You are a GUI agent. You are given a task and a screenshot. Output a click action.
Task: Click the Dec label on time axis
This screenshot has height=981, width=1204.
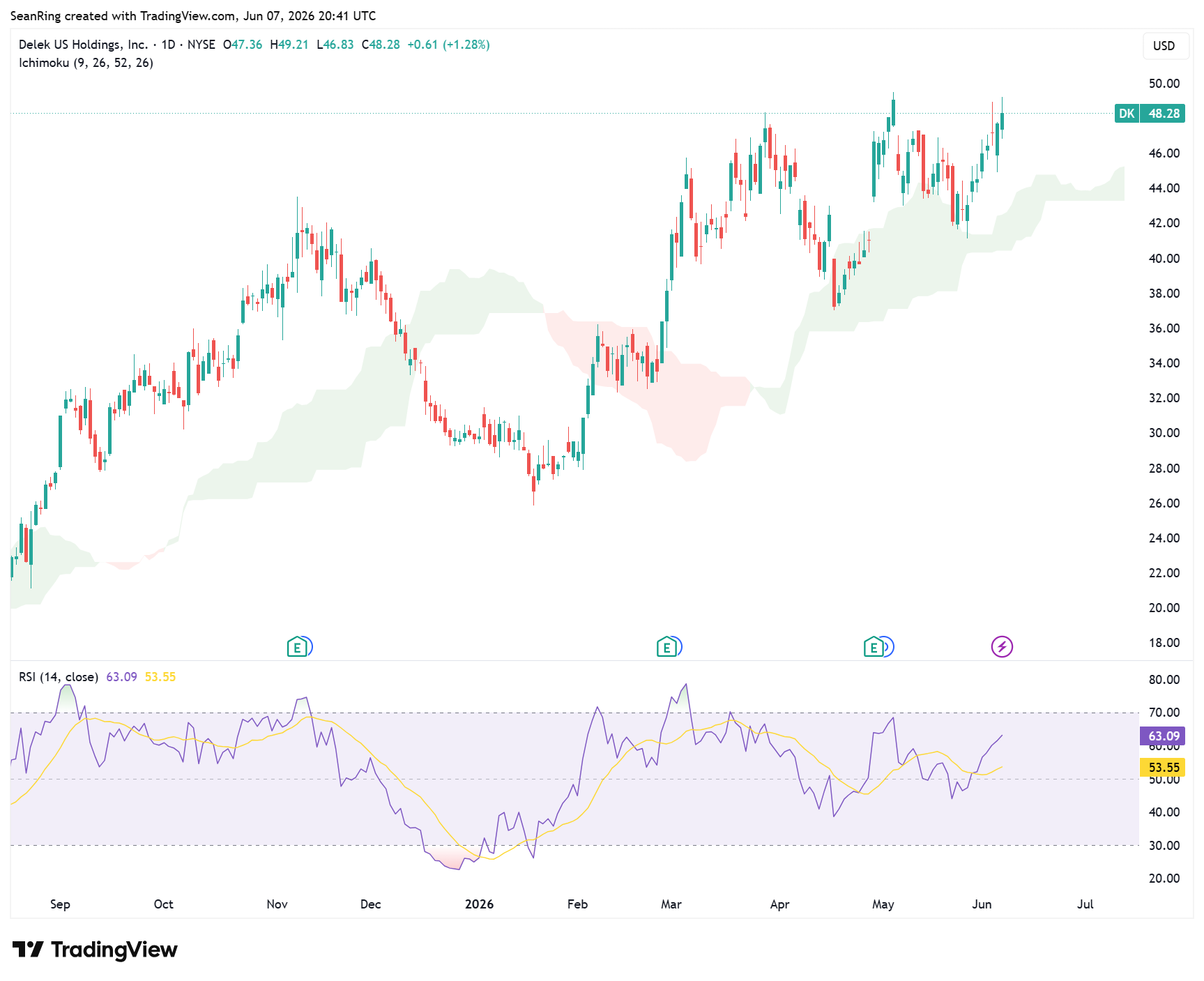(370, 904)
